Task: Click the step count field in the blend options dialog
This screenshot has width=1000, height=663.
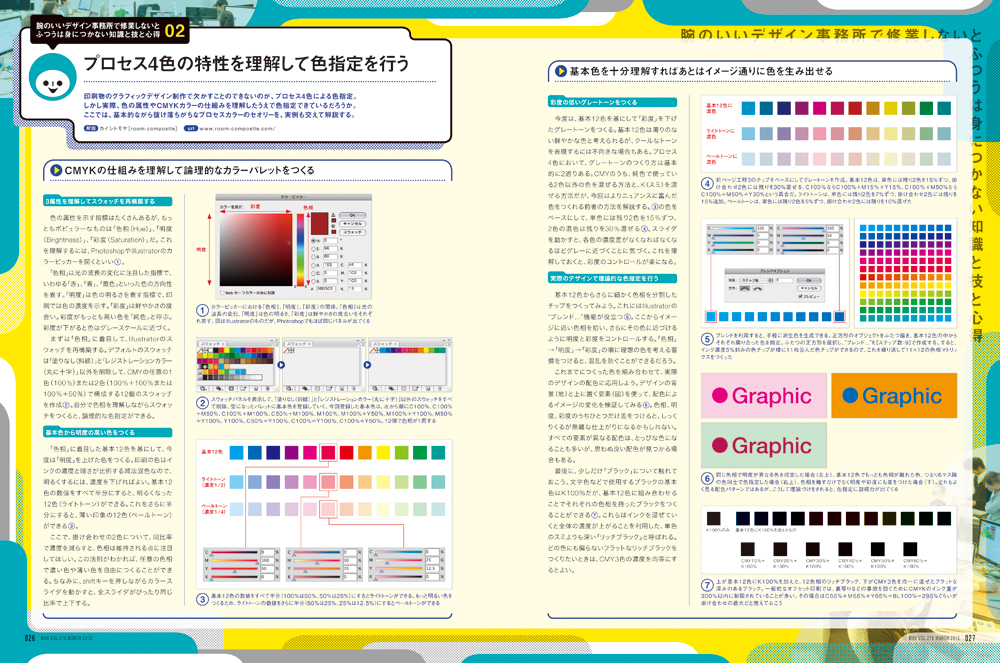Action: click(x=784, y=280)
